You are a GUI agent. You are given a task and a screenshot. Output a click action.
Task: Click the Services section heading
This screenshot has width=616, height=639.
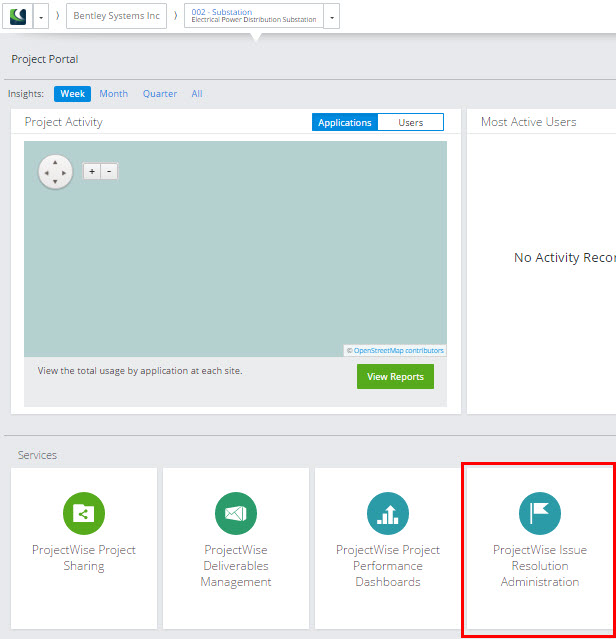click(37, 455)
